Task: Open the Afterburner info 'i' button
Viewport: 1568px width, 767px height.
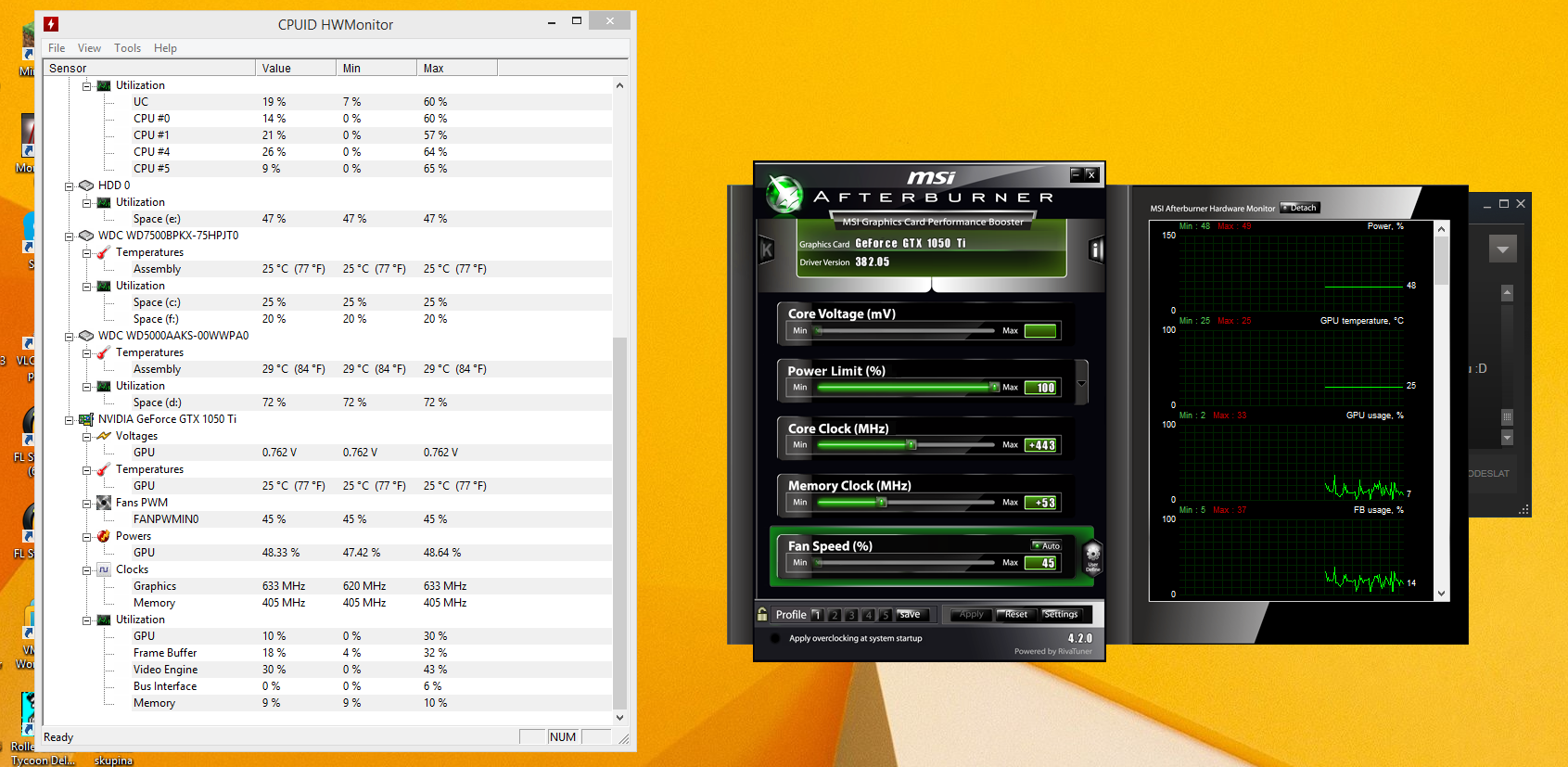Action: tap(1096, 249)
